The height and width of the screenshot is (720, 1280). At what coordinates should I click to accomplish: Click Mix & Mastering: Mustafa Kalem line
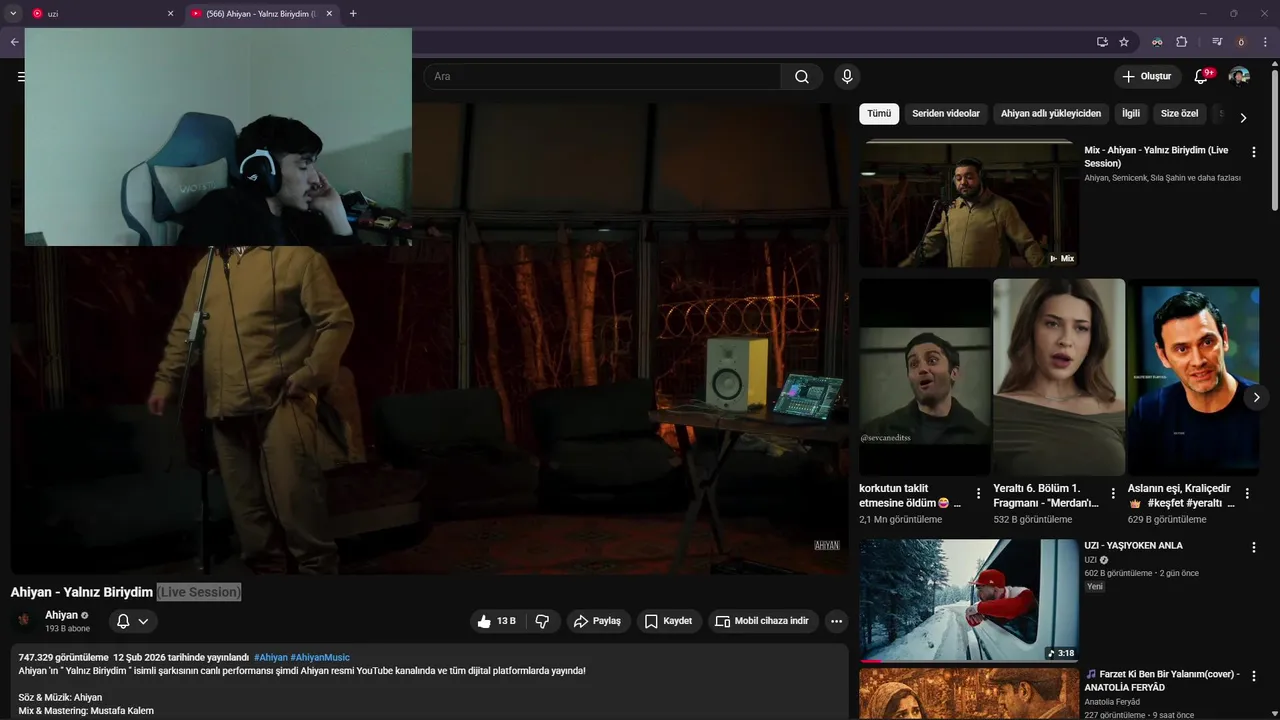86,711
